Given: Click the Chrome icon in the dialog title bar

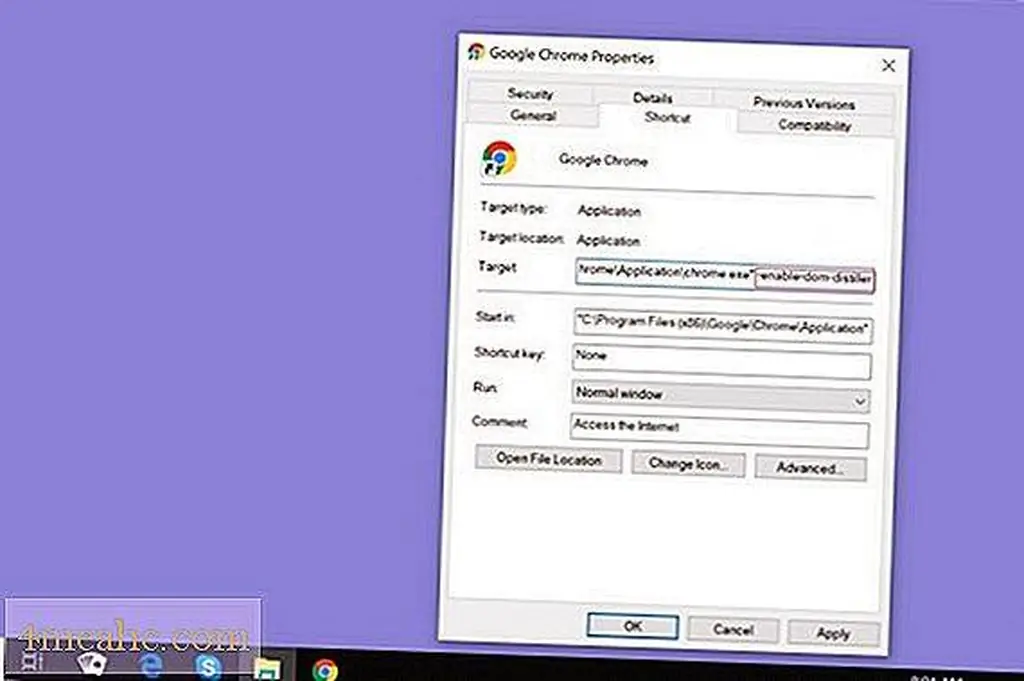Looking at the screenshot, I should pos(476,52).
